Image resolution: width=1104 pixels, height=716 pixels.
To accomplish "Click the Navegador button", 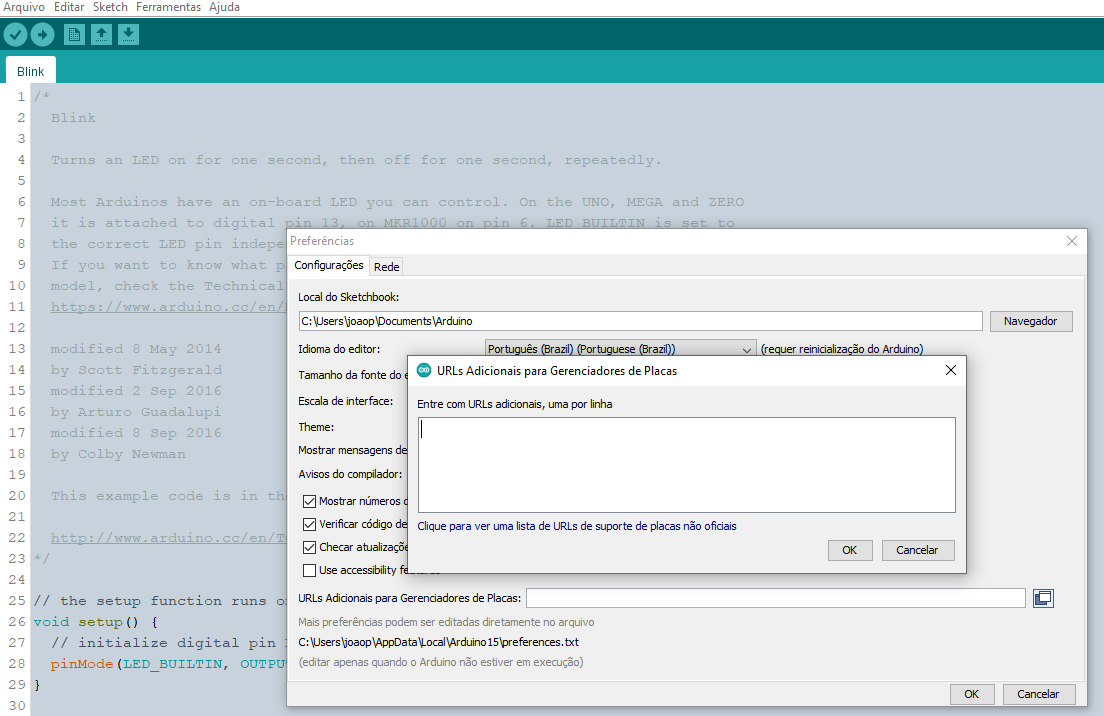I will [1031, 321].
